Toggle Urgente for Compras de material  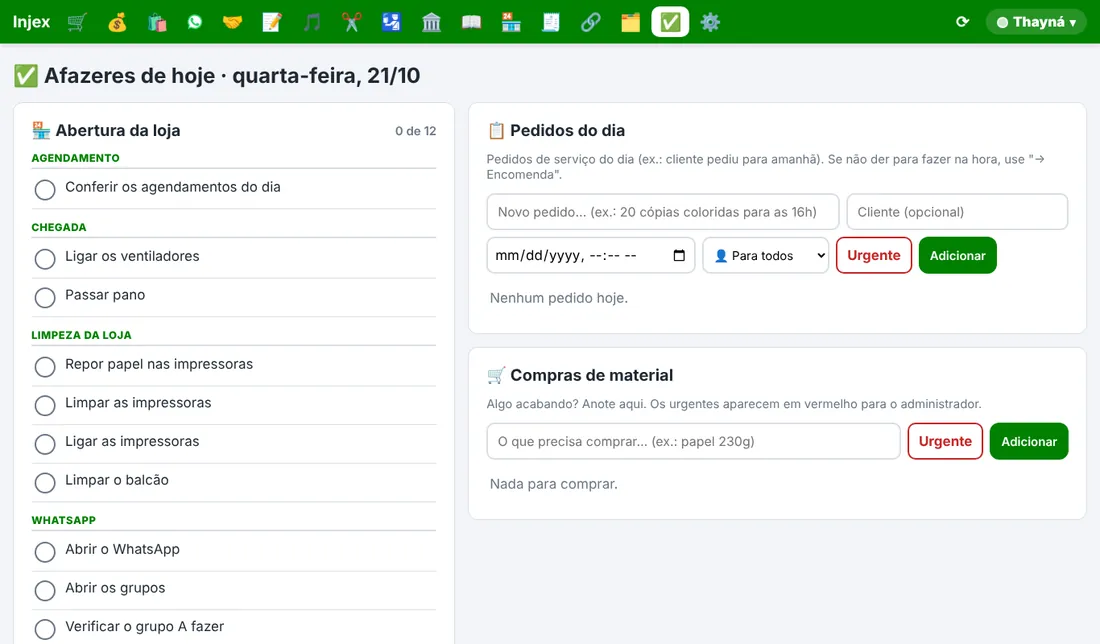click(x=945, y=441)
